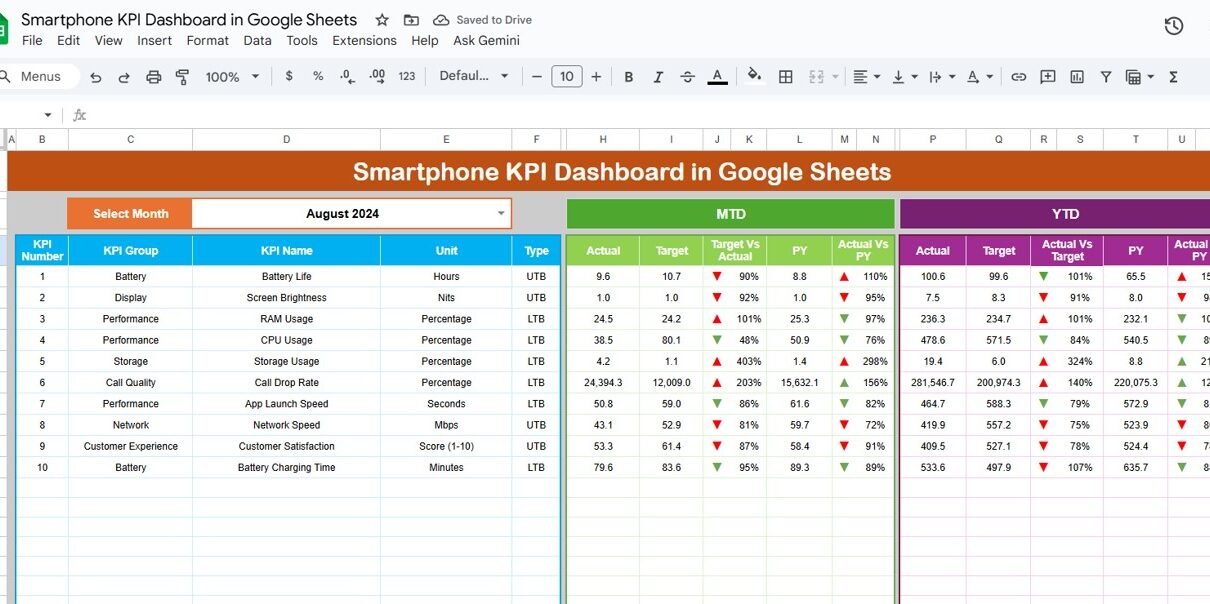This screenshot has height=604, width=1210.
Task: Toggle italic formatting
Action: (x=658, y=77)
